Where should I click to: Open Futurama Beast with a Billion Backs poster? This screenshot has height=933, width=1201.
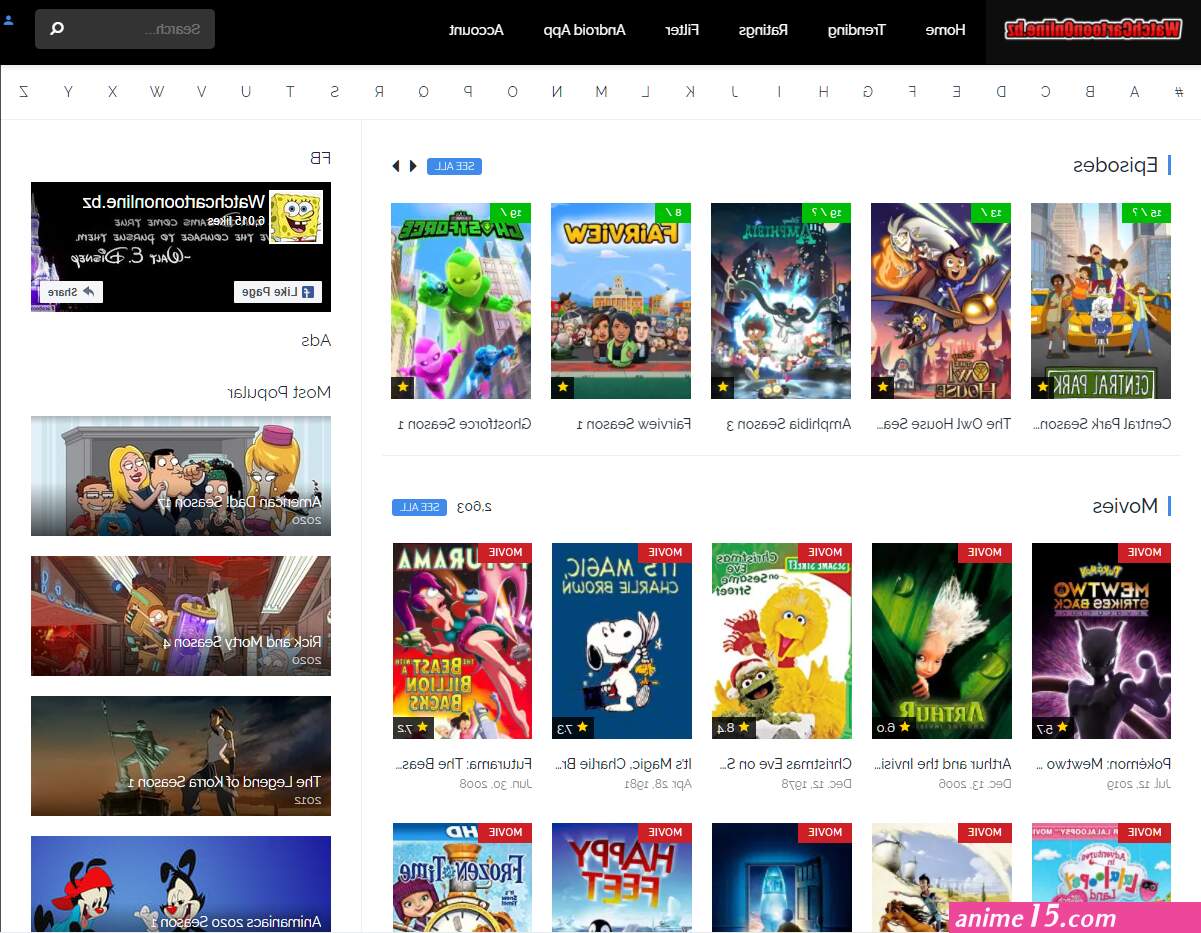pos(462,641)
